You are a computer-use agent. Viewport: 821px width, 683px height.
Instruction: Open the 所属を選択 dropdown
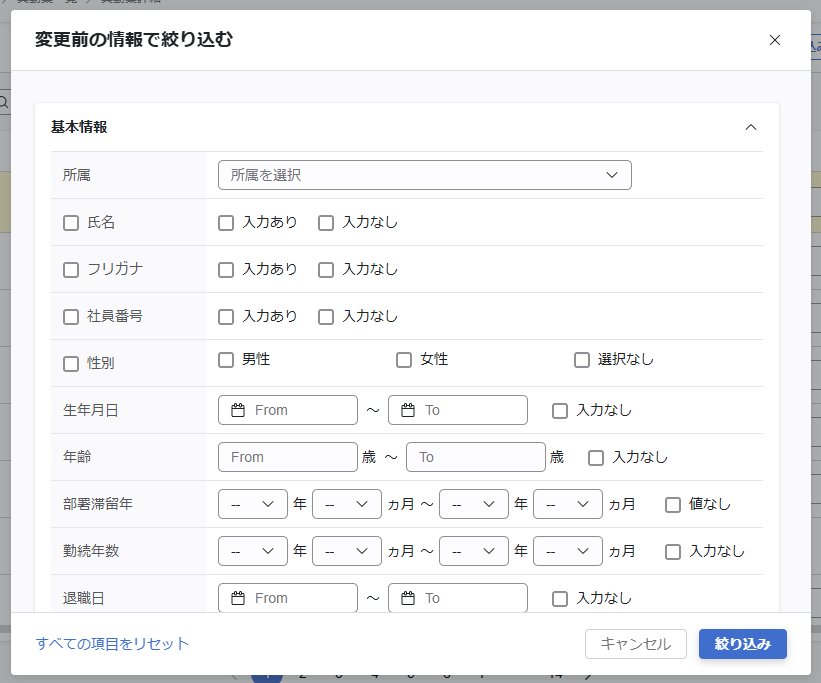pos(425,174)
